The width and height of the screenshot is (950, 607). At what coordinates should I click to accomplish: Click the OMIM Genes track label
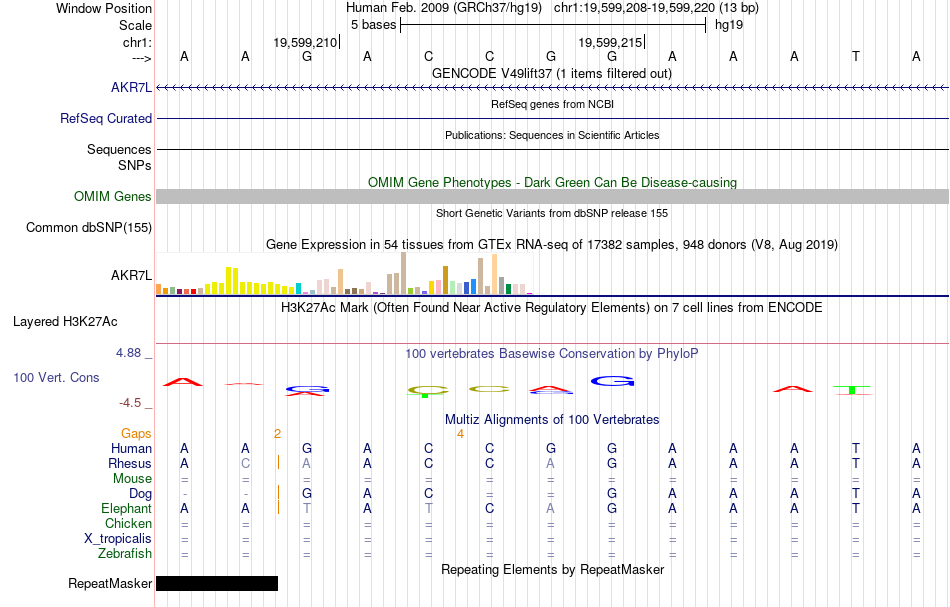tap(112, 196)
